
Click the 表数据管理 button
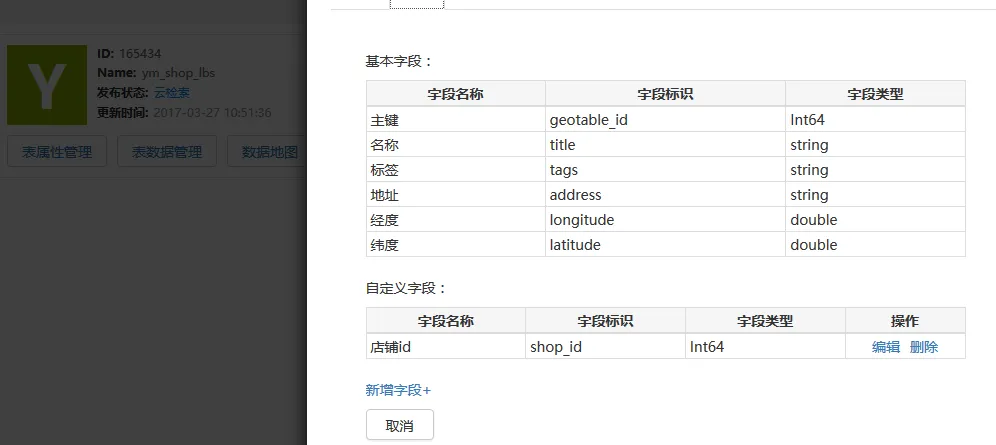click(167, 152)
